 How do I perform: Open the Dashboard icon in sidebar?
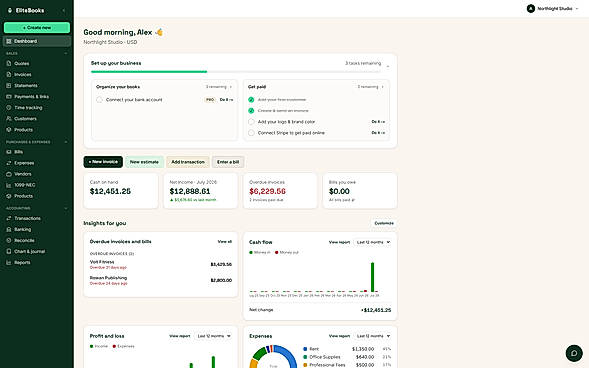coord(9,41)
